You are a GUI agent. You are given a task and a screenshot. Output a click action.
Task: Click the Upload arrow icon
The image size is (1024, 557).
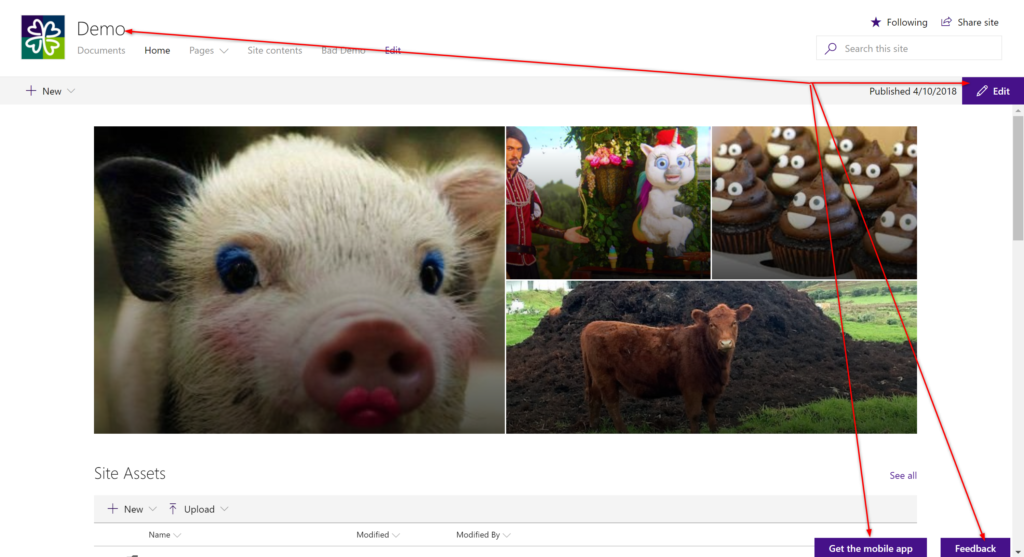pos(172,509)
